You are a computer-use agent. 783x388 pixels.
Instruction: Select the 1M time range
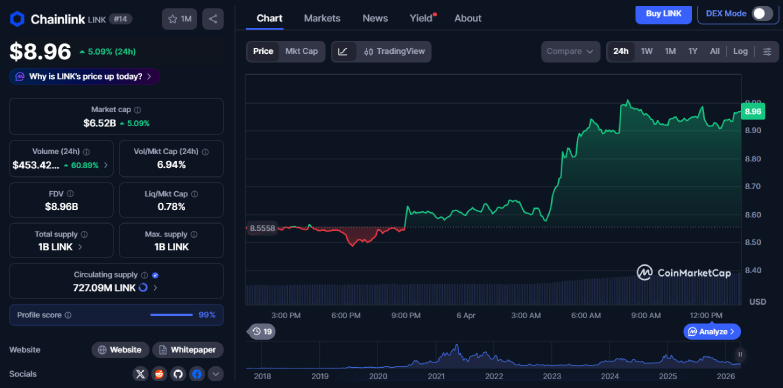670,51
